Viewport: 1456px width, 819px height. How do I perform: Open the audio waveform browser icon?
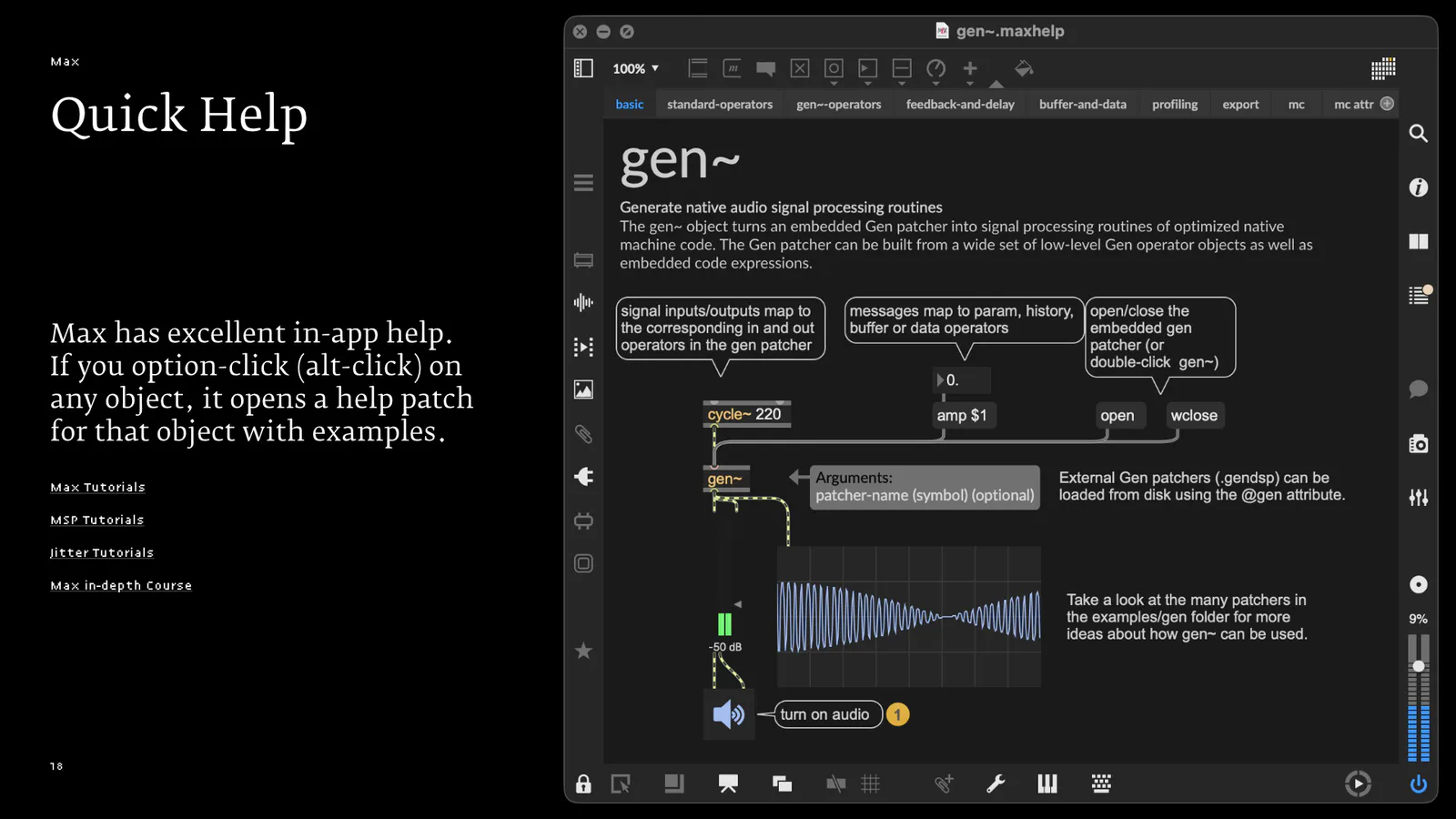click(x=583, y=302)
